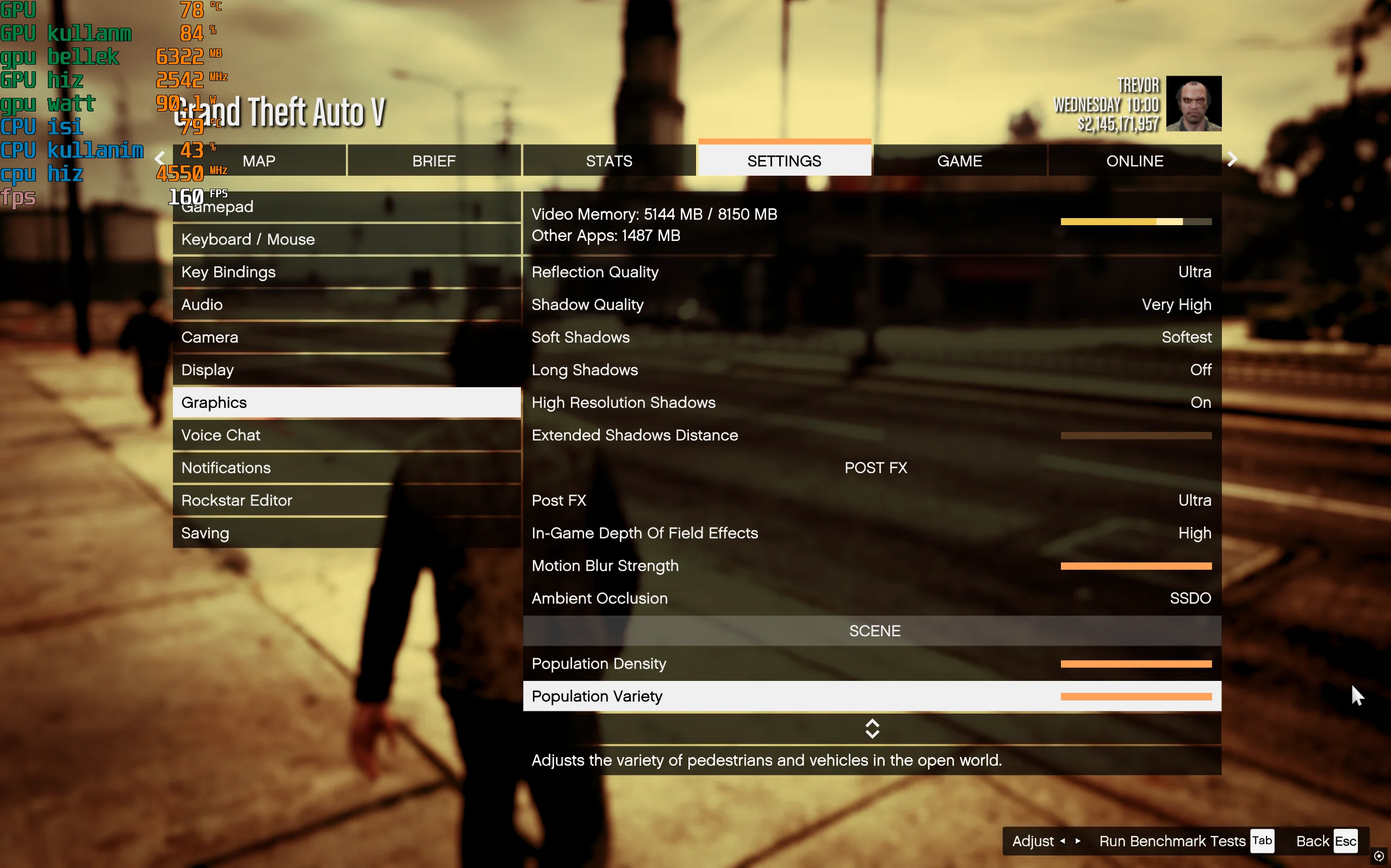Click the Esc key icon
The height and width of the screenshot is (868, 1391).
tap(1345, 841)
